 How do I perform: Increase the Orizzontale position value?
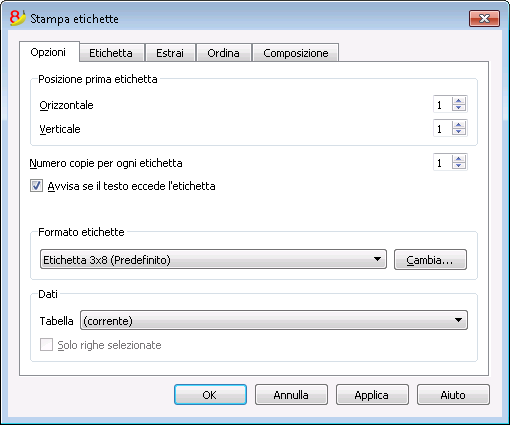[459, 101]
